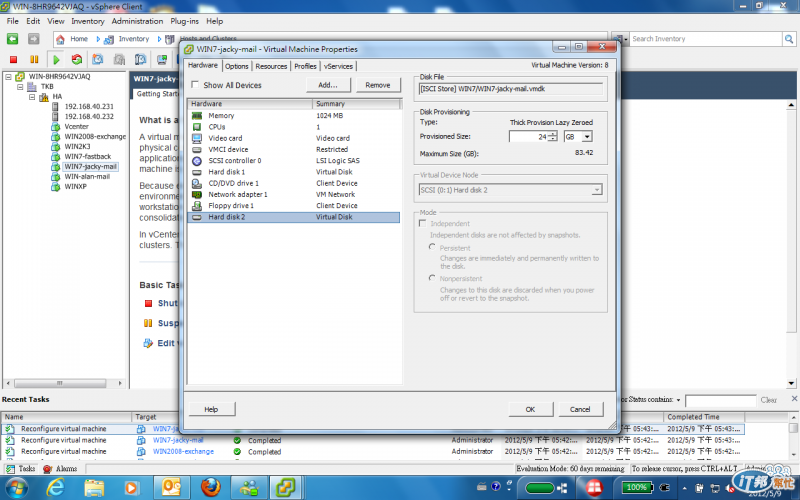Image resolution: width=800 pixels, height=500 pixels.
Task: Click the Search Inventory field
Action: (x=706, y=39)
